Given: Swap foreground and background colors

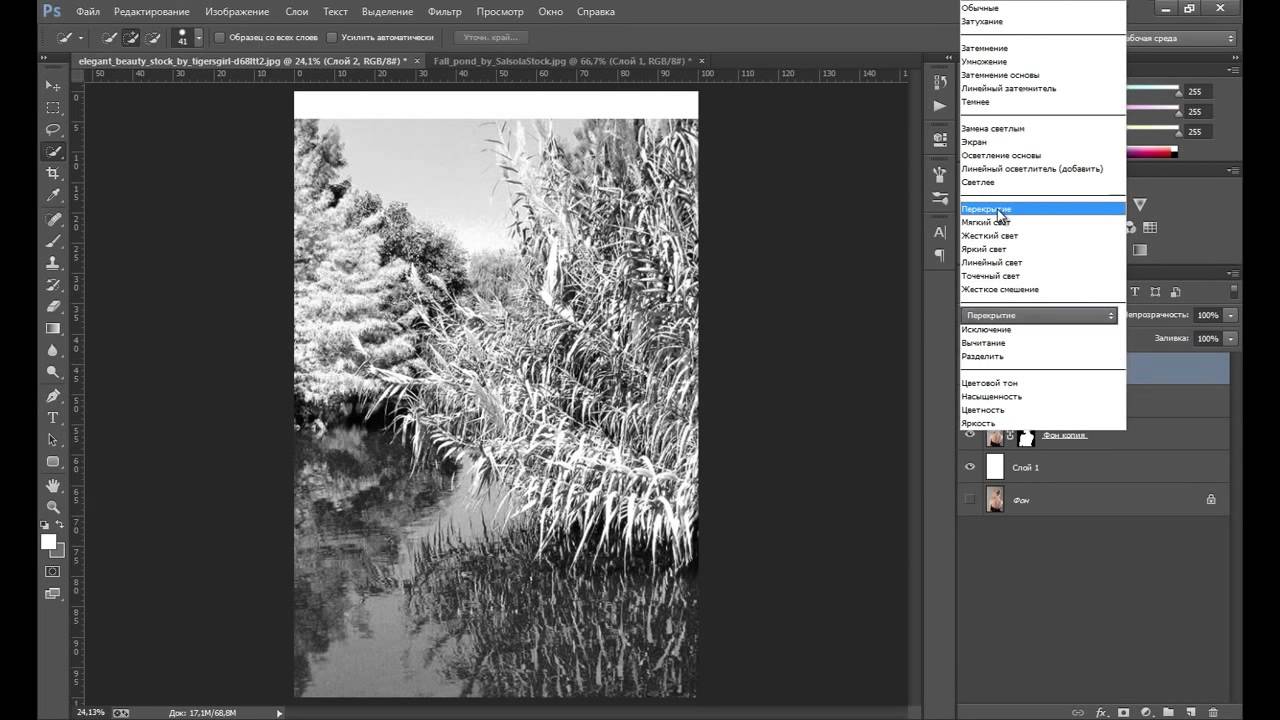Looking at the screenshot, I should [60, 525].
